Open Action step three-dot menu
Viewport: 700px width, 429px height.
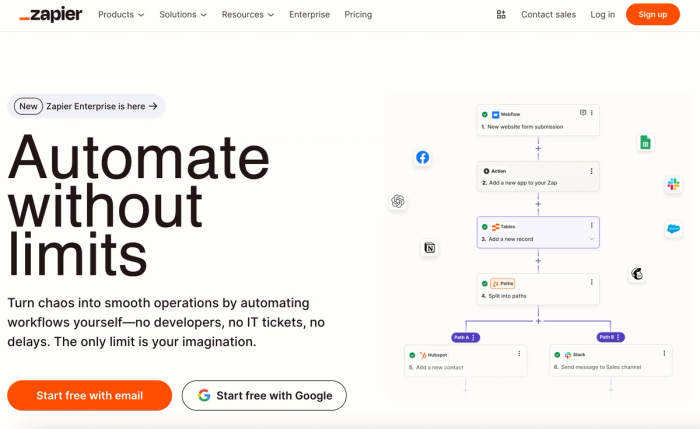[x=592, y=171]
